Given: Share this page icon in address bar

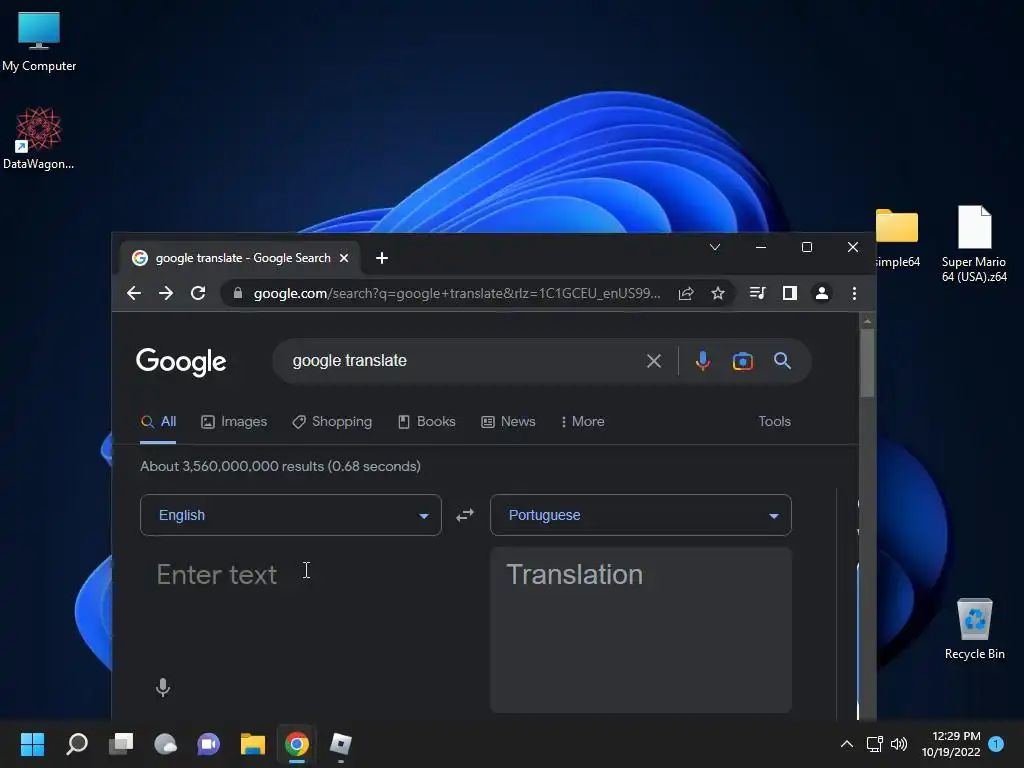Looking at the screenshot, I should click(x=686, y=294).
